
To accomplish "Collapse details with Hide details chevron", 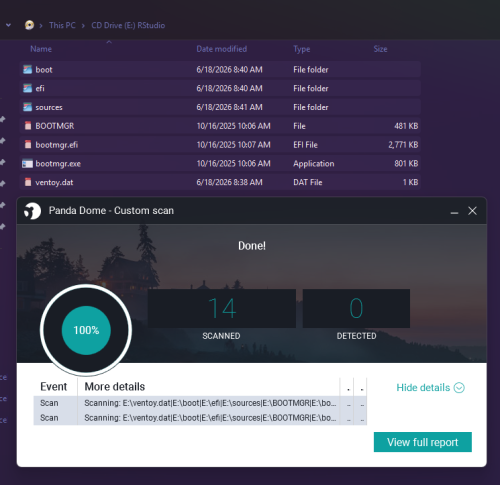I will tap(459, 388).
